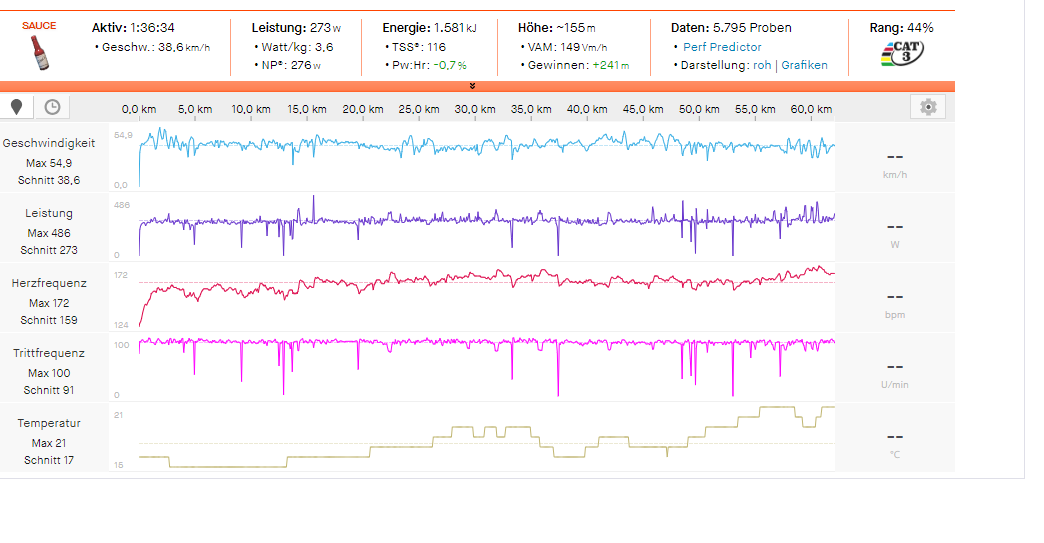Click the Geschw.: 38,6 km/h value

pos(156,47)
